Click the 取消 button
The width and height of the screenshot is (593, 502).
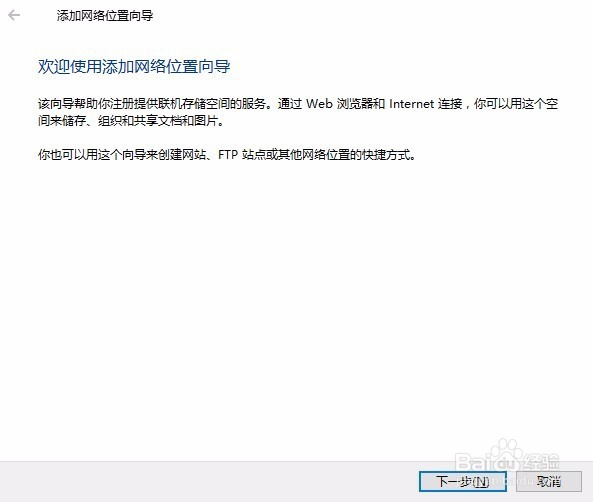pyautogui.click(x=548, y=481)
